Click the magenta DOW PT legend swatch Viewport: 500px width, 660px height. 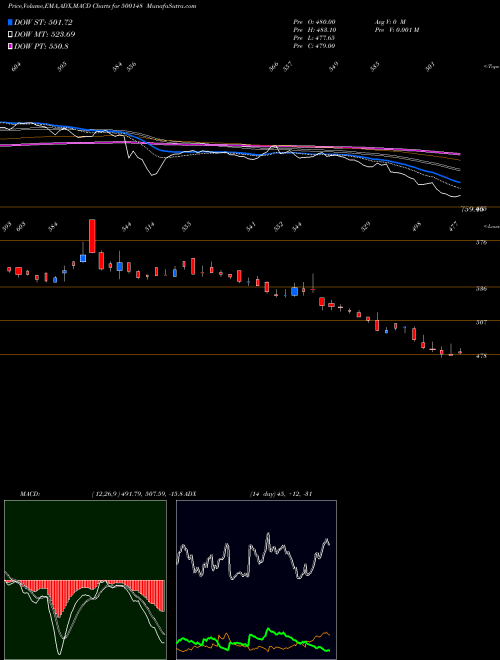point(10,46)
